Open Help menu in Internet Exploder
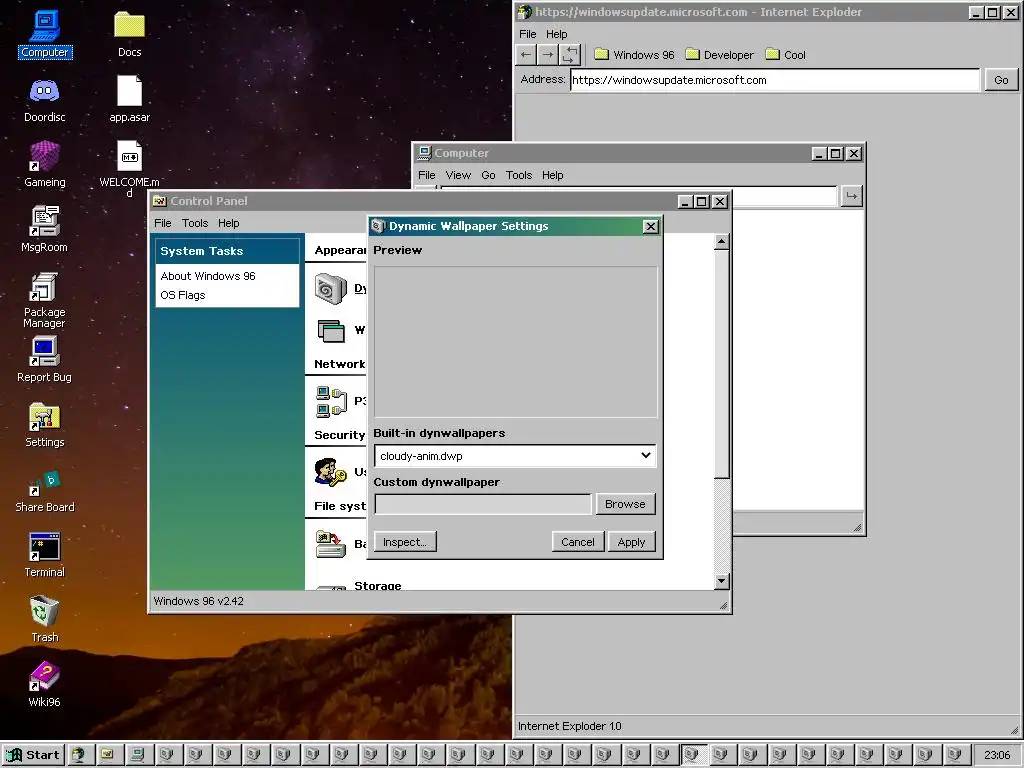Screen dimensions: 1024x768 tap(556, 34)
